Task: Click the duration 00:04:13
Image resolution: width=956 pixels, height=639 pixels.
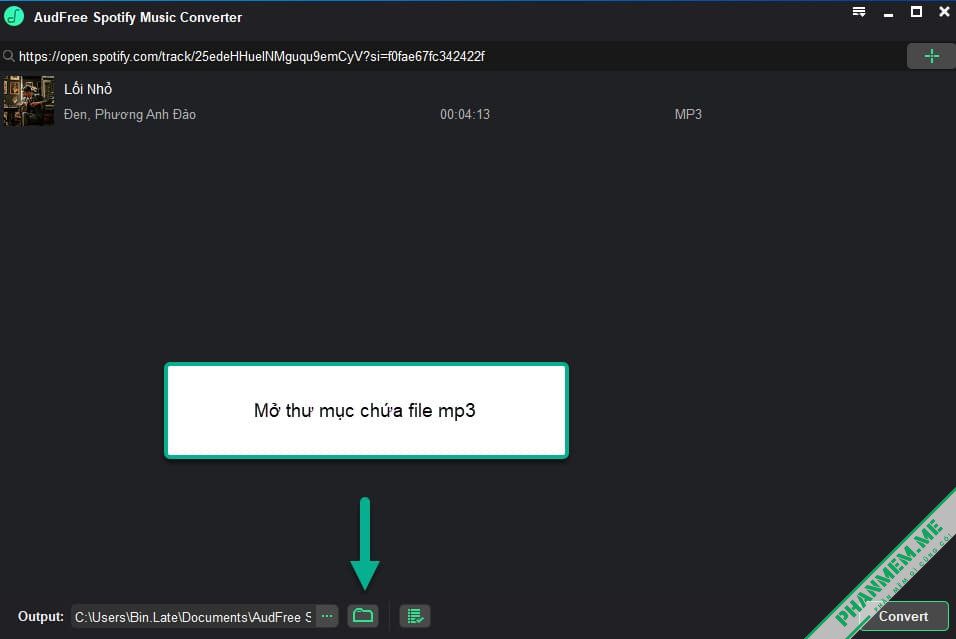Action: point(465,114)
